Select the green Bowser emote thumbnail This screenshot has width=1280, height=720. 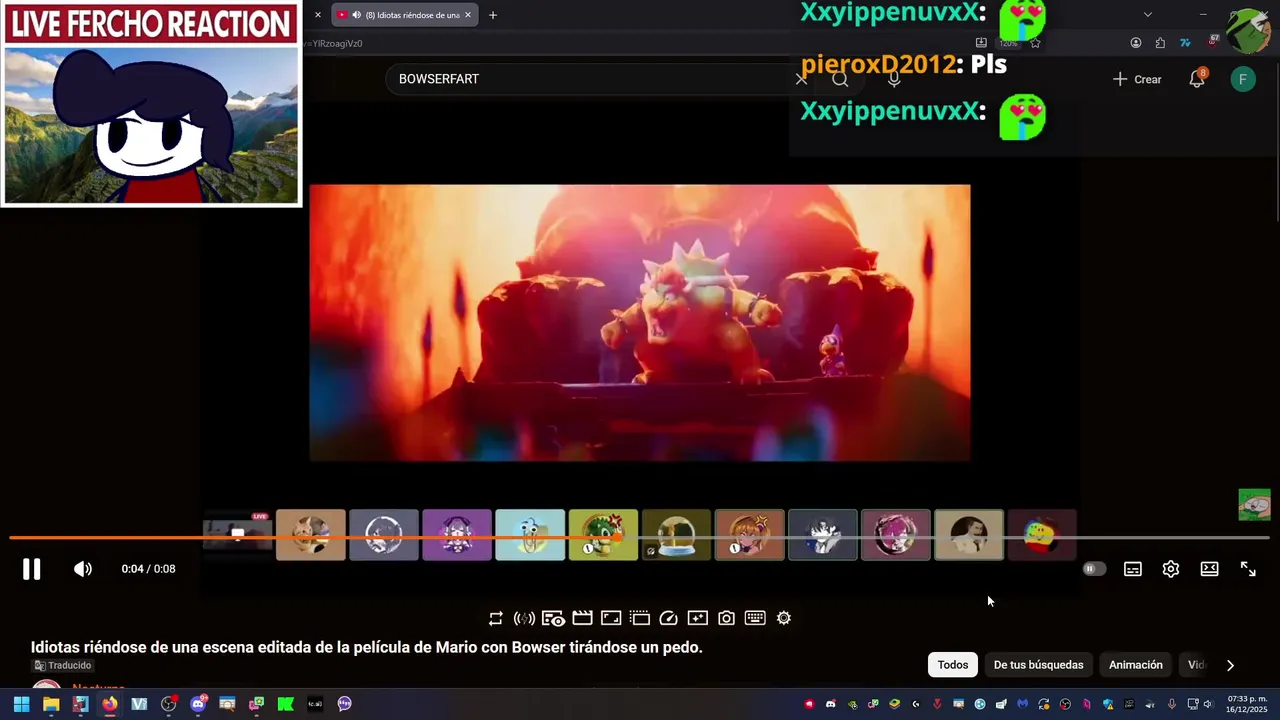pos(603,534)
